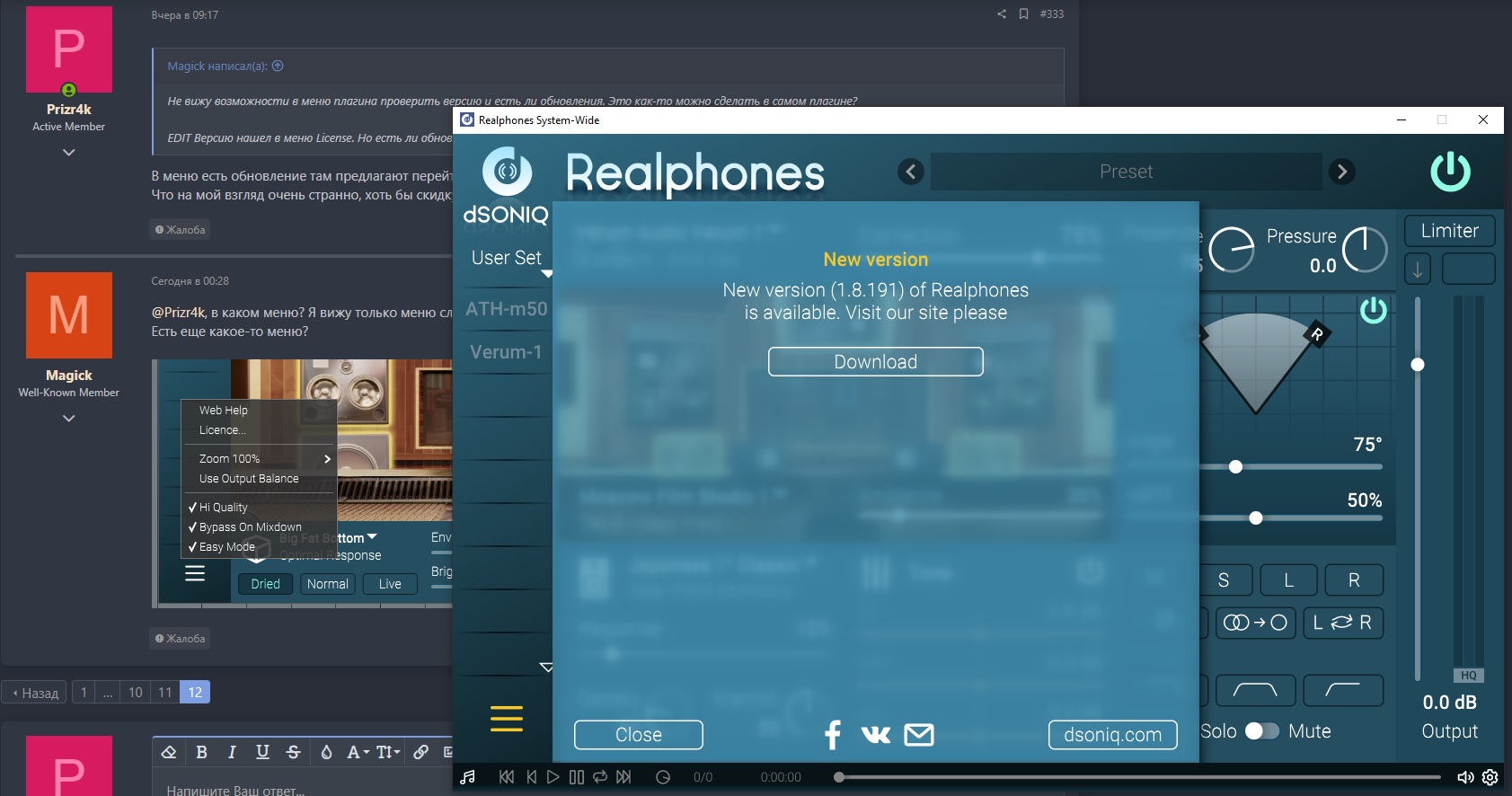Open the Preset selector field
This screenshot has width=1512, height=796.
coord(1126,172)
